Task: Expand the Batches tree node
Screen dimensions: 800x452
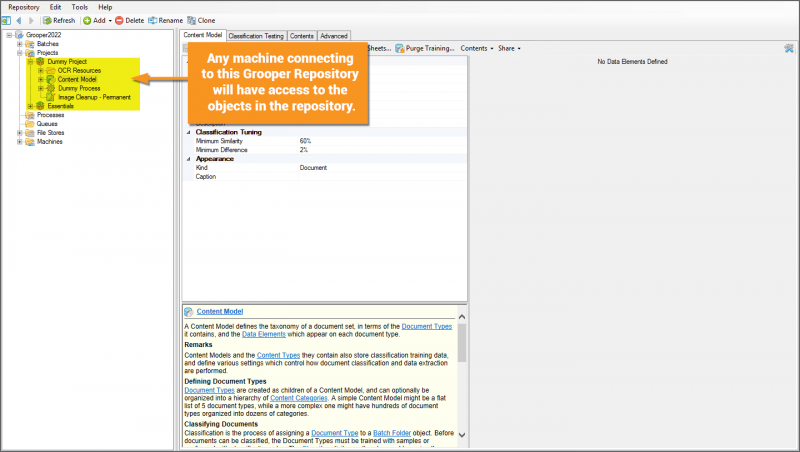Action: pyautogui.click(x=20, y=44)
